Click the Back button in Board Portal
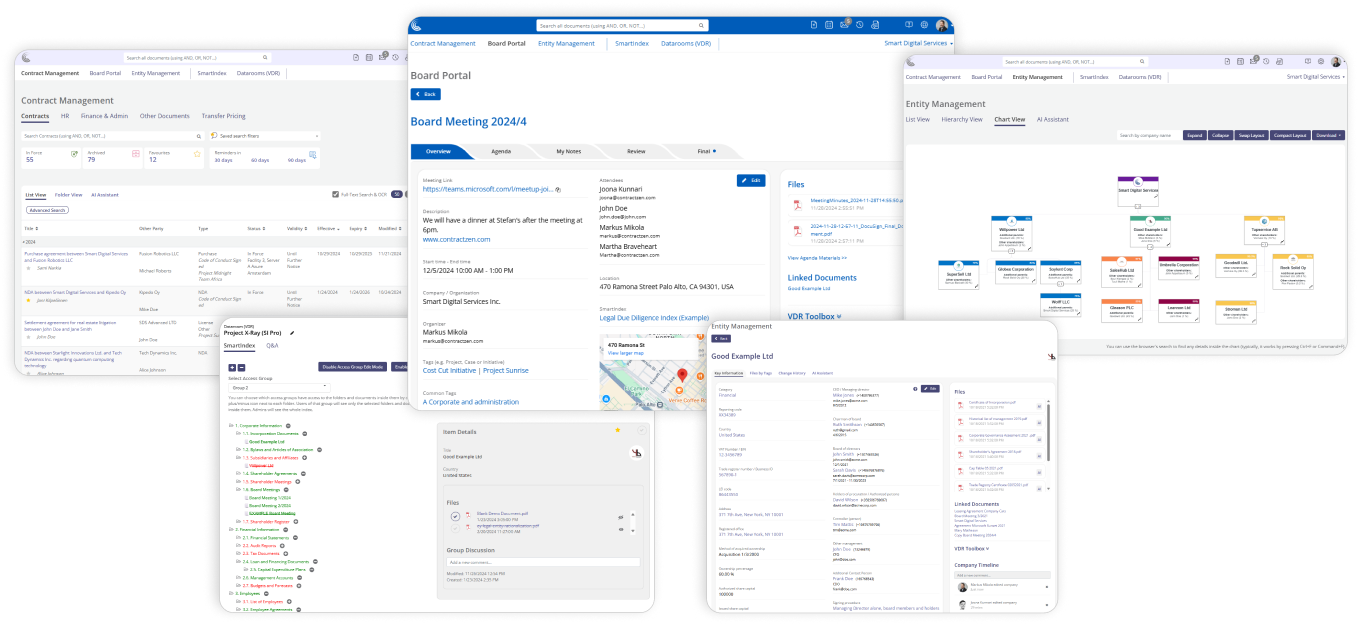The image size is (1359, 625). [425, 94]
